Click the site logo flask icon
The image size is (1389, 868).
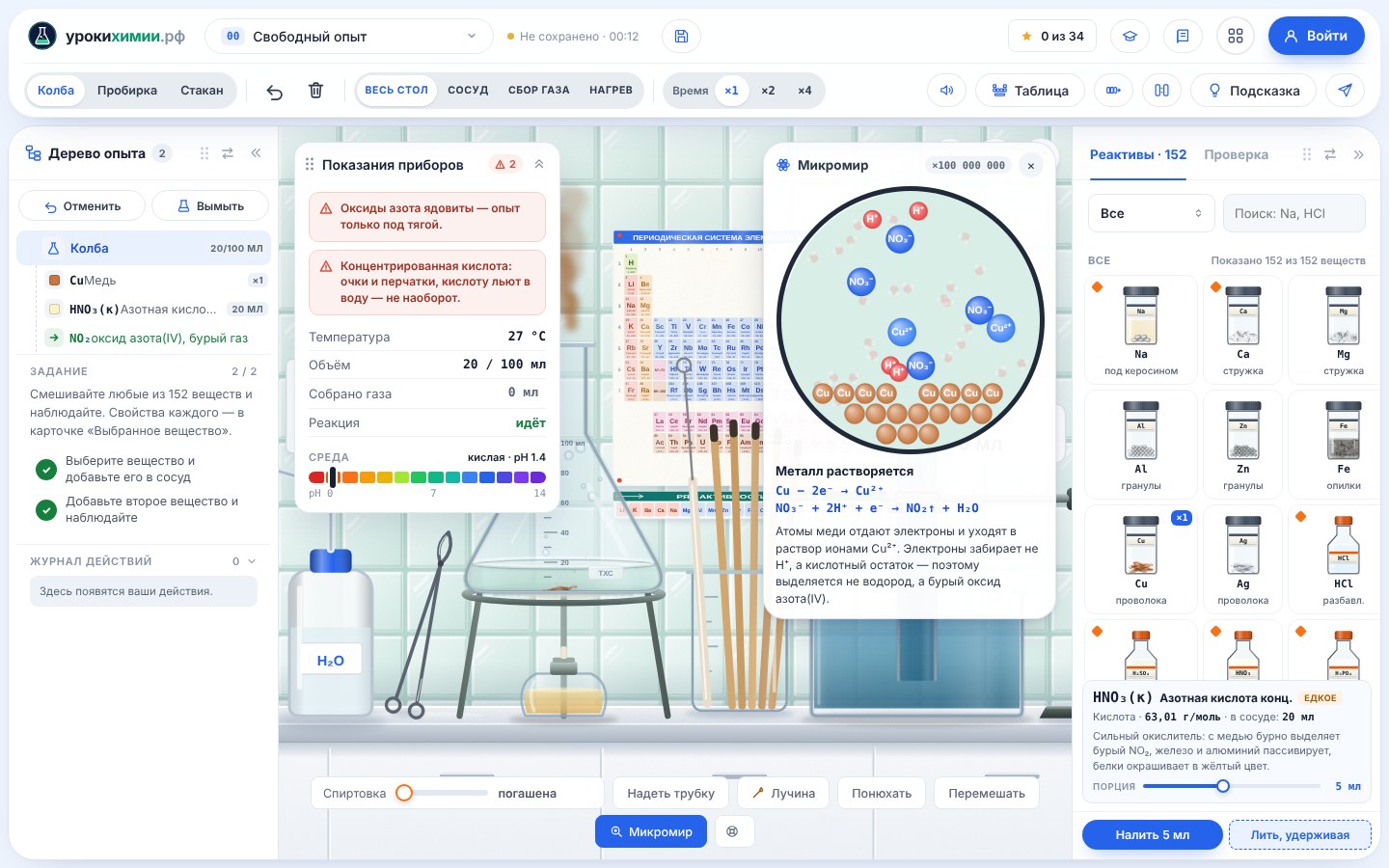42,37
